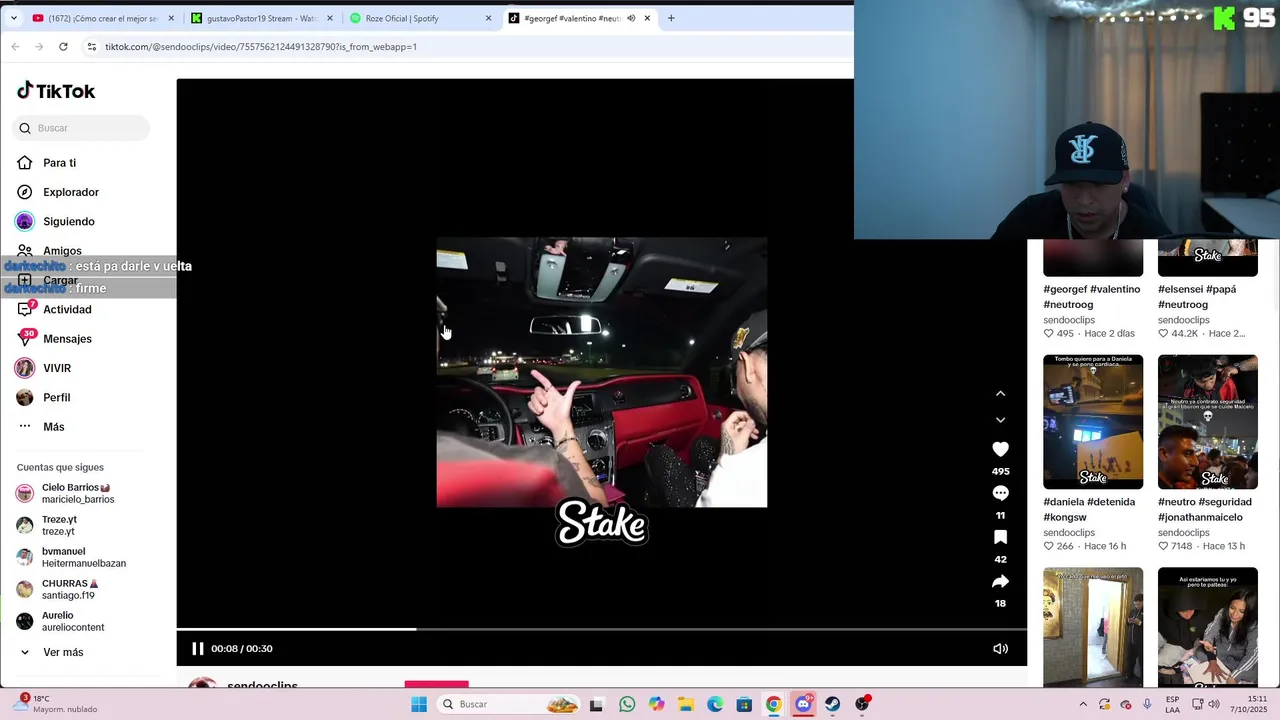1280x720 pixels.
Task: Open #daniela #detenida #kongsw video thumbnail
Action: 1093,421
